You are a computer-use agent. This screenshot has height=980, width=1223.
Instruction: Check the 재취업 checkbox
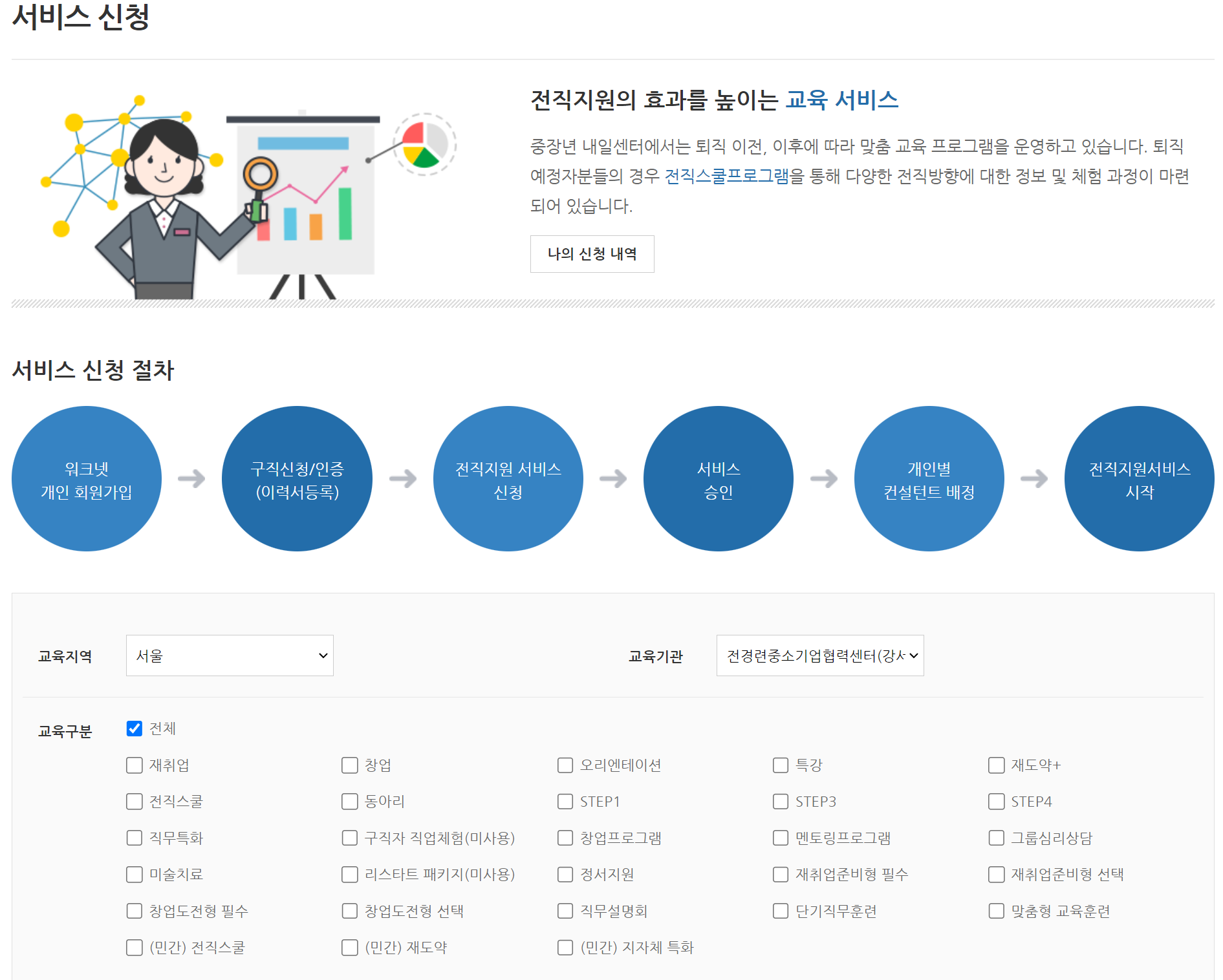point(134,765)
